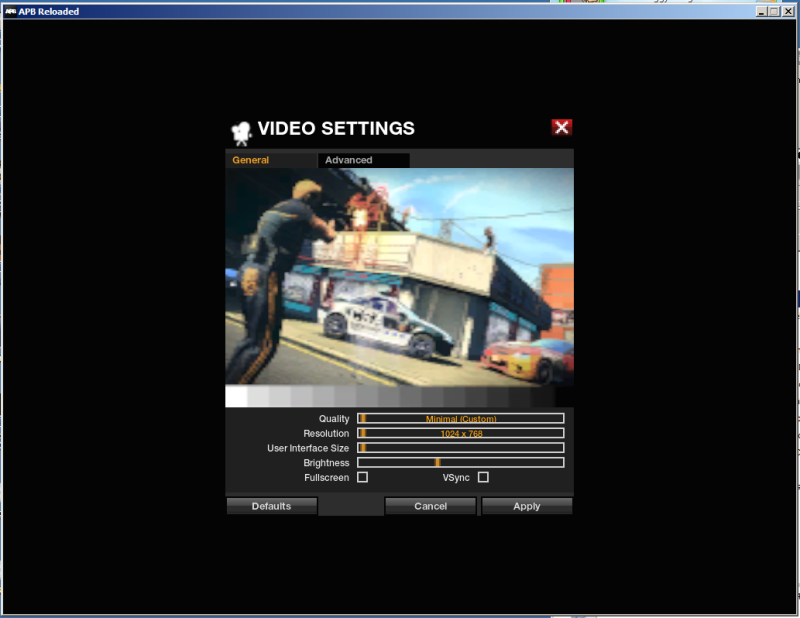Image resolution: width=800 pixels, height=618 pixels.
Task: Click the darkest swatch in the gradient strip
Action: (x=564, y=398)
